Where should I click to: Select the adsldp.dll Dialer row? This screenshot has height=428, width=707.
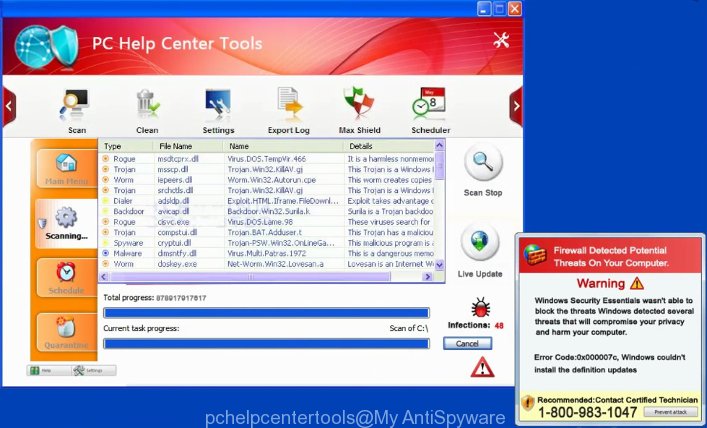[x=266, y=201]
